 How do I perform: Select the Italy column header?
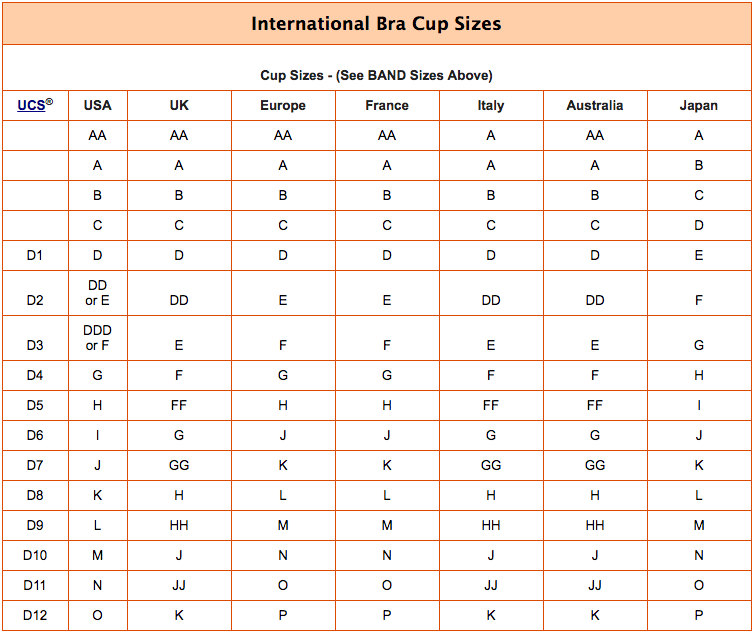tap(490, 105)
